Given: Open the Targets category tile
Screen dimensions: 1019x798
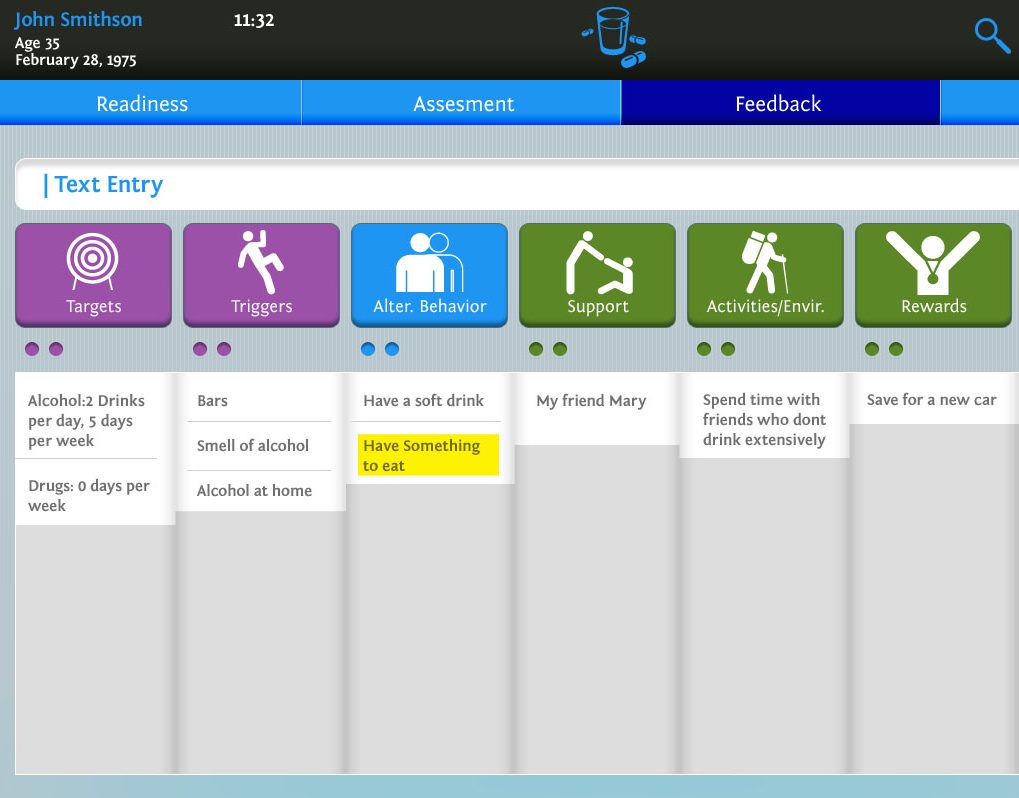Looking at the screenshot, I should [93, 274].
